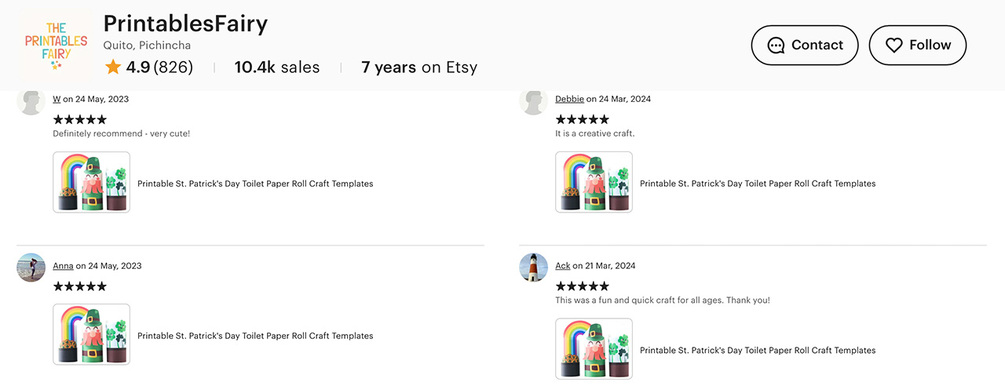The image size is (1005, 389).
Task: Click five-star rating on Debbie's review
Action: tap(582, 119)
